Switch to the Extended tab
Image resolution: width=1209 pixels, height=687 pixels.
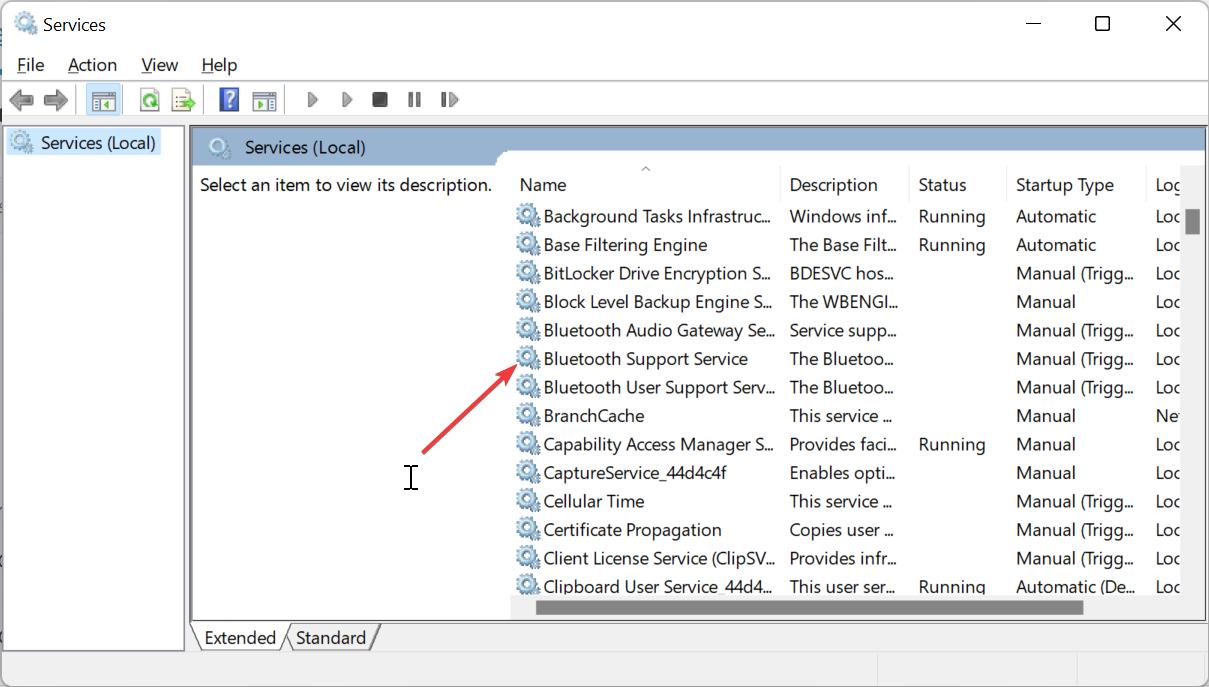240,637
